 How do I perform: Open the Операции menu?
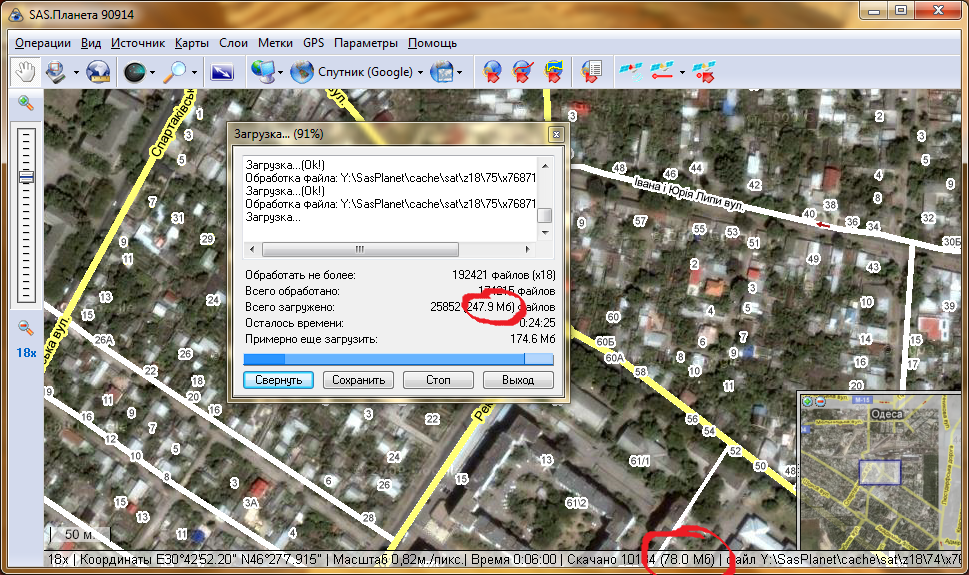click(43, 43)
